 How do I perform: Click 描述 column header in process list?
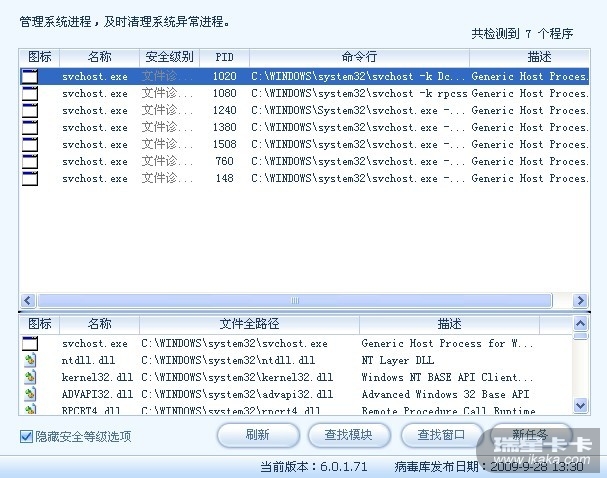point(530,57)
